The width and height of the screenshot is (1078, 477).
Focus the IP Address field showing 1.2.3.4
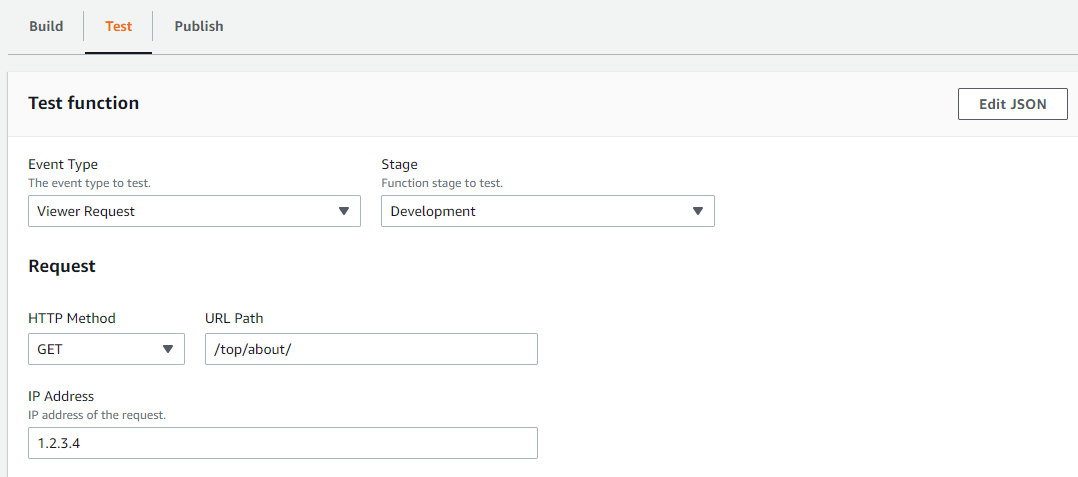click(283, 443)
